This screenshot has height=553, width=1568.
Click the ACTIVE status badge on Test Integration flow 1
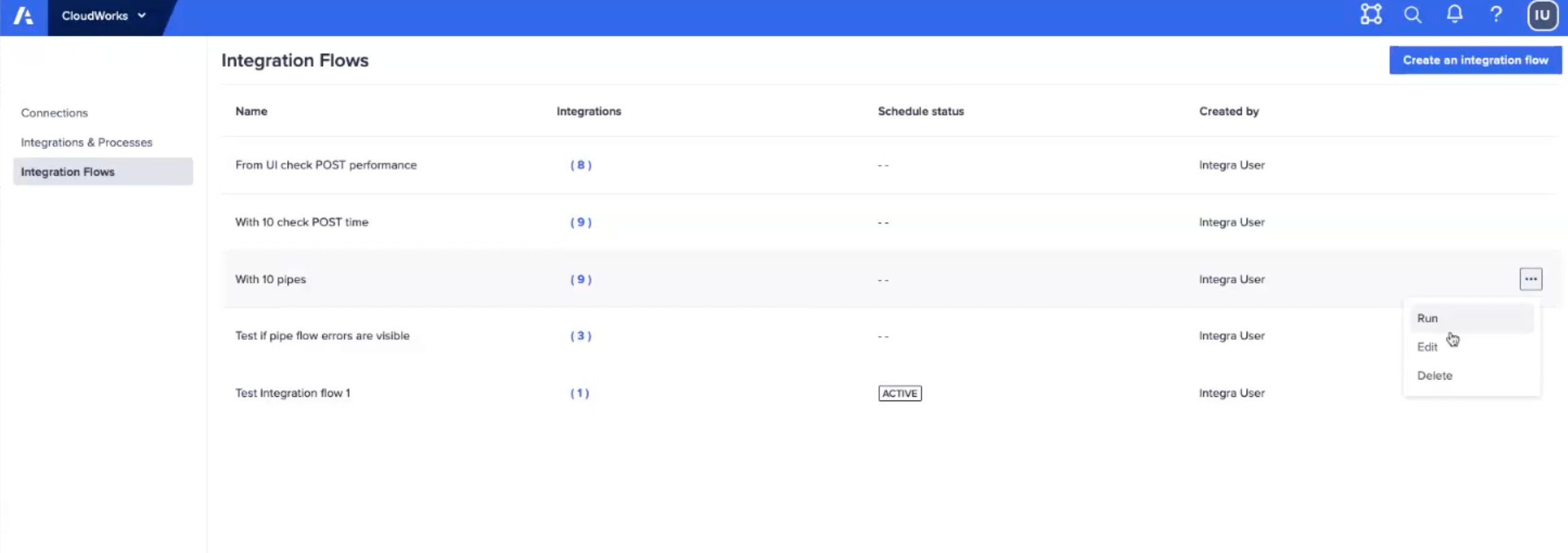pyautogui.click(x=899, y=393)
